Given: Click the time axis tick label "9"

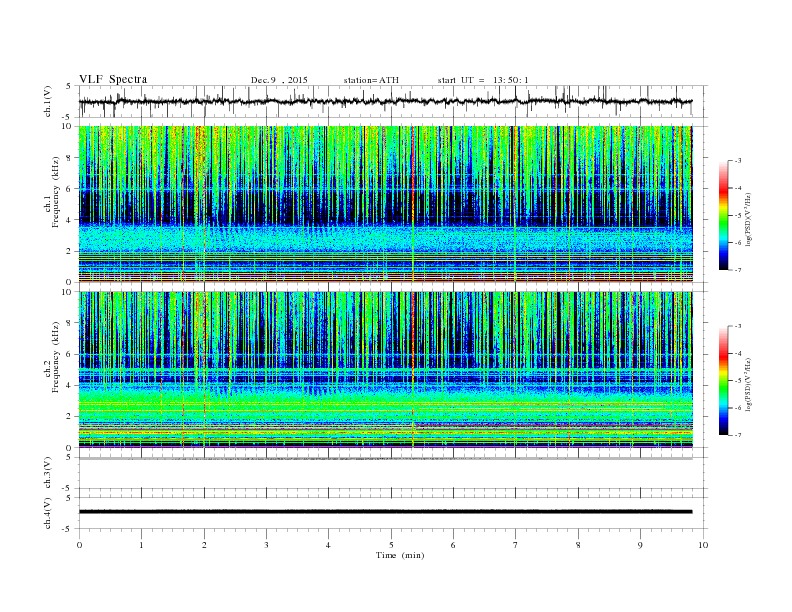Looking at the screenshot, I should pos(640,545).
